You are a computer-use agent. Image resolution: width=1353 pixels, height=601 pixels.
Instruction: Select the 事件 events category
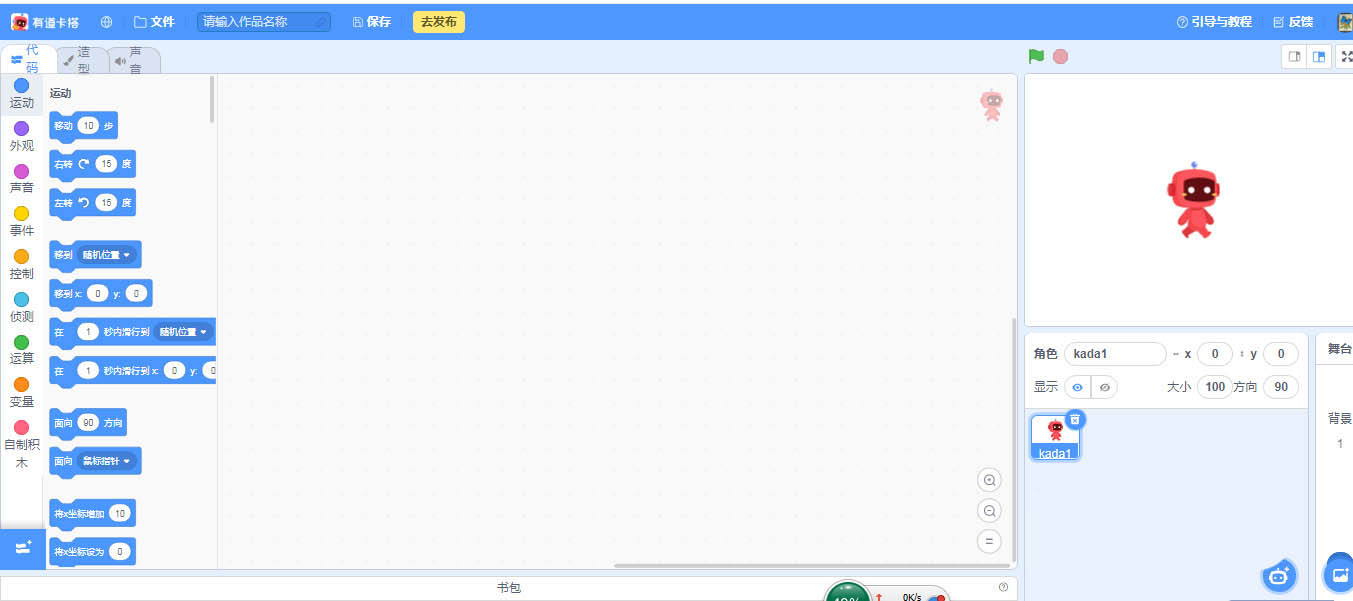click(22, 222)
